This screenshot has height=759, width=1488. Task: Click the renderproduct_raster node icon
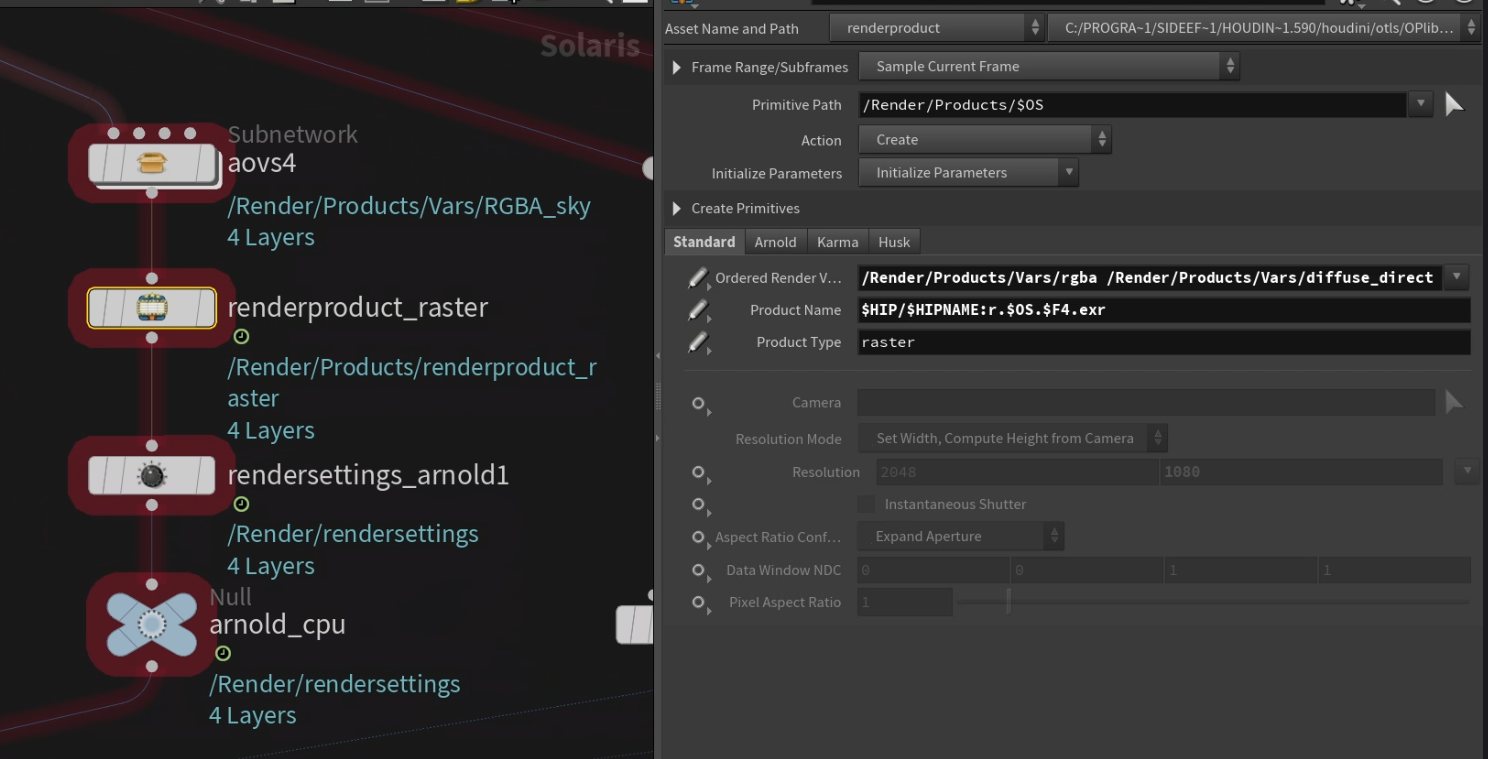[150, 308]
